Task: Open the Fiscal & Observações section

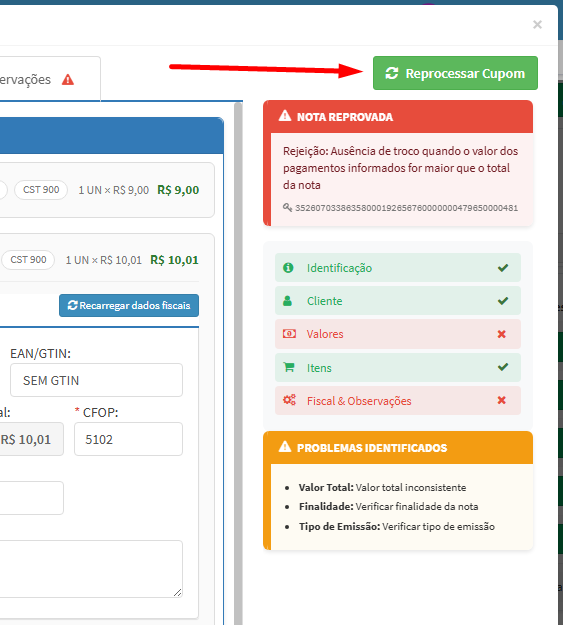Action: (x=398, y=401)
